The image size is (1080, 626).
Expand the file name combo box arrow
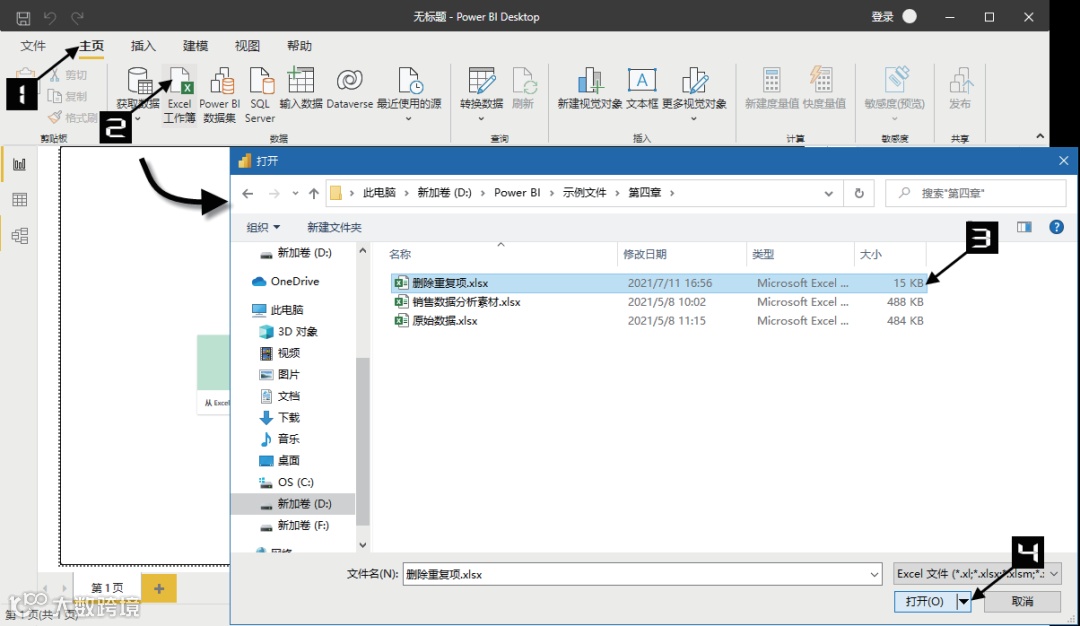coord(874,574)
